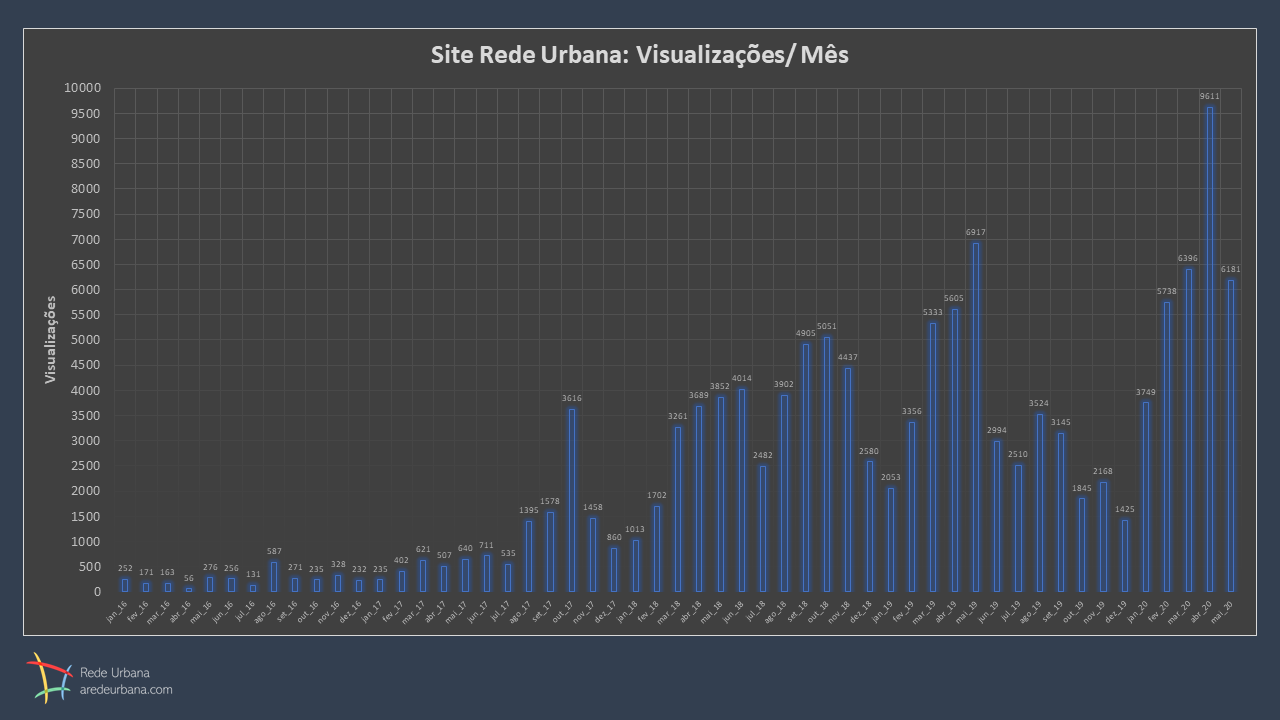Select the chart title text

[639, 55]
